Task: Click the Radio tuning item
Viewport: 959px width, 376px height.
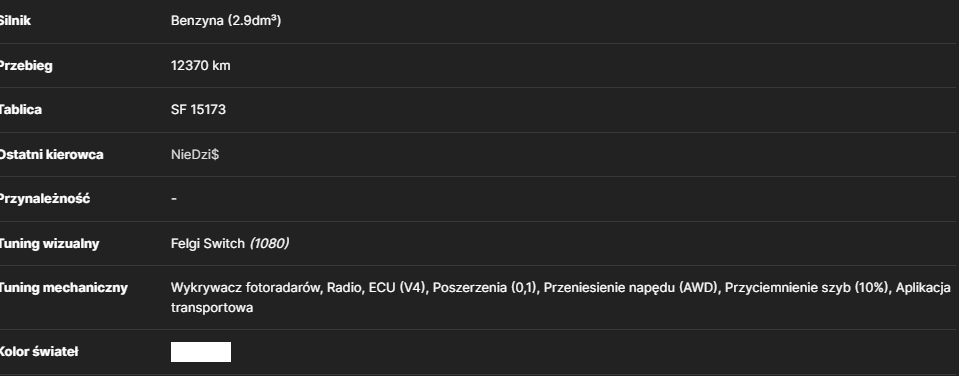Action: click(344, 287)
